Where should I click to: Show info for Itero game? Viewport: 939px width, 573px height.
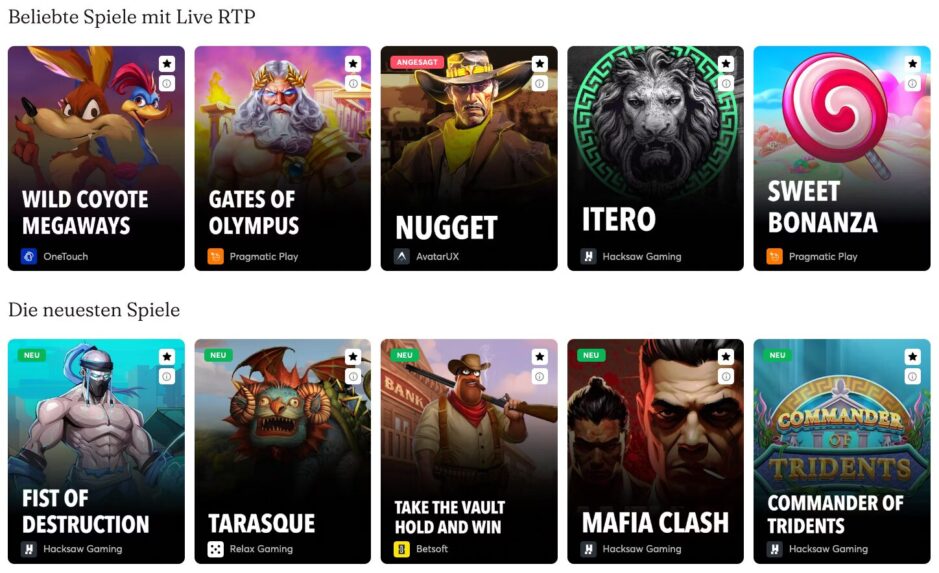point(726,83)
